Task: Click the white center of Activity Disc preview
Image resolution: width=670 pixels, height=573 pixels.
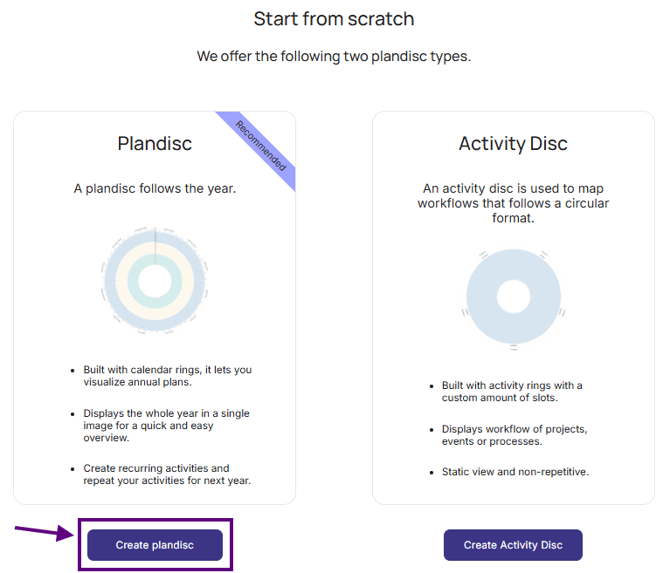Action: coord(513,297)
